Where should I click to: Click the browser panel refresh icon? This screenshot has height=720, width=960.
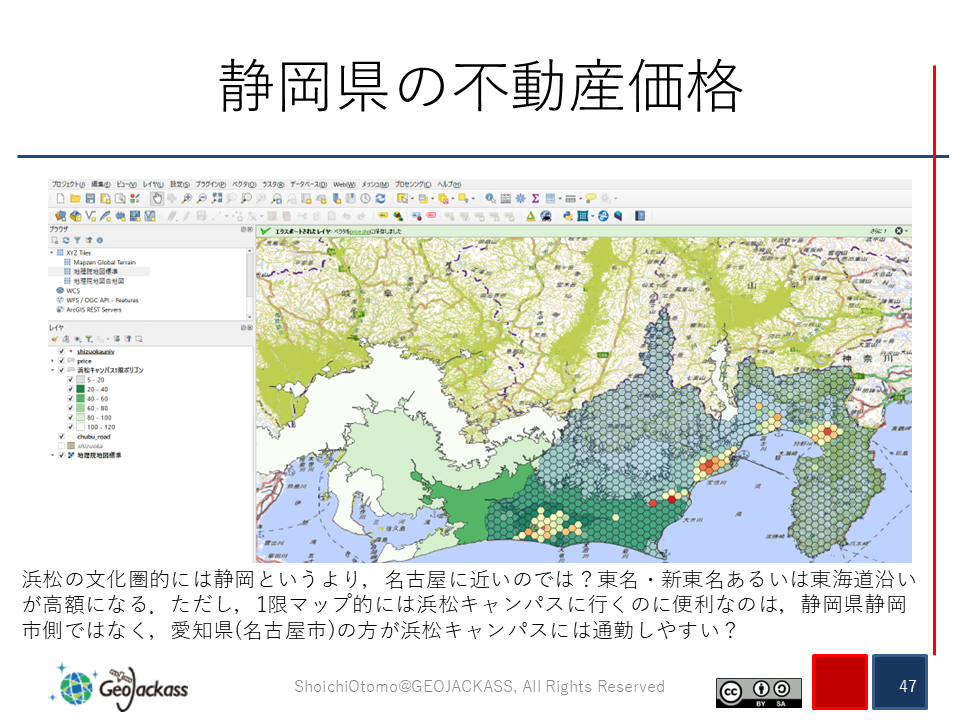point(65,240)
